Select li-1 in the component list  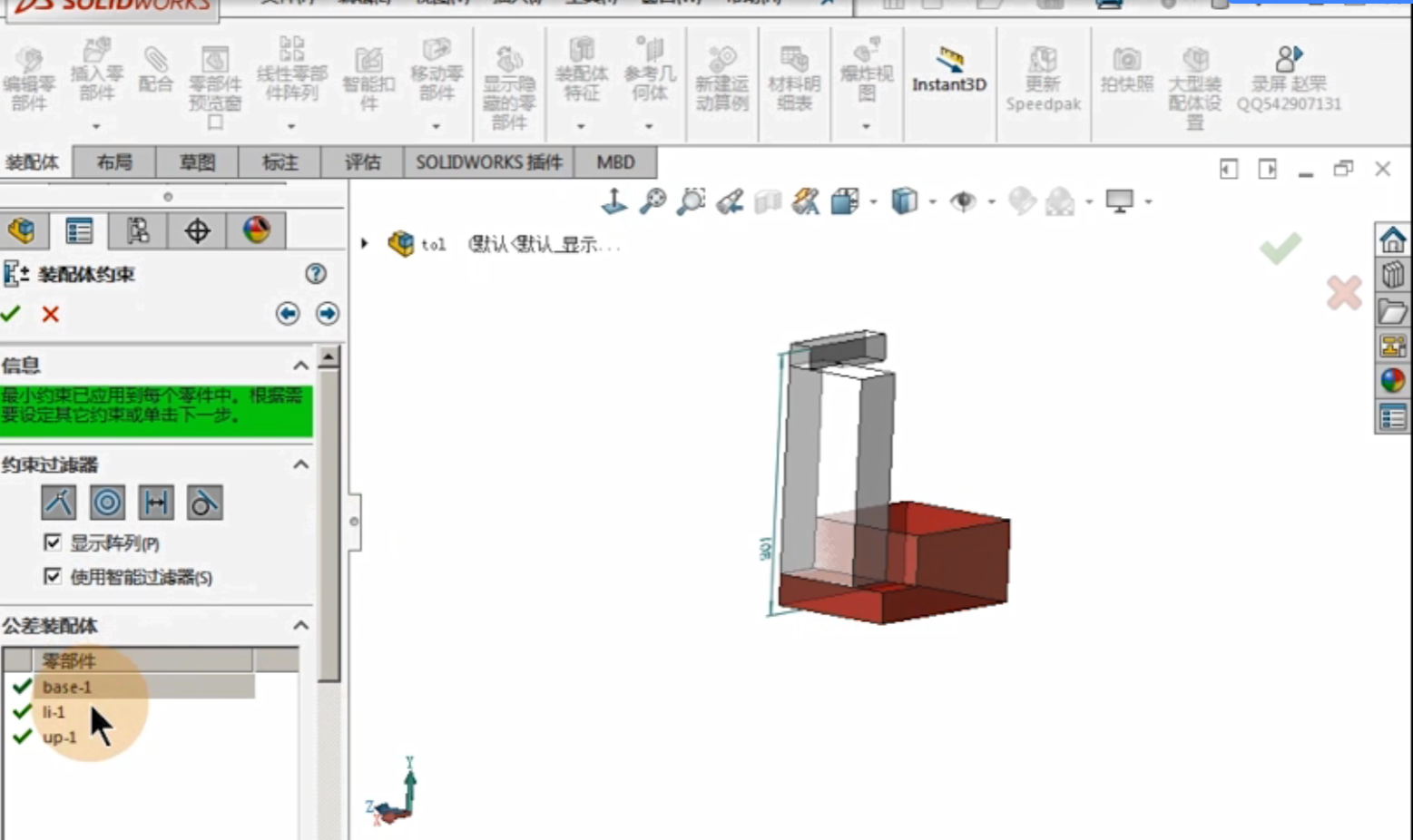(54, 712)
